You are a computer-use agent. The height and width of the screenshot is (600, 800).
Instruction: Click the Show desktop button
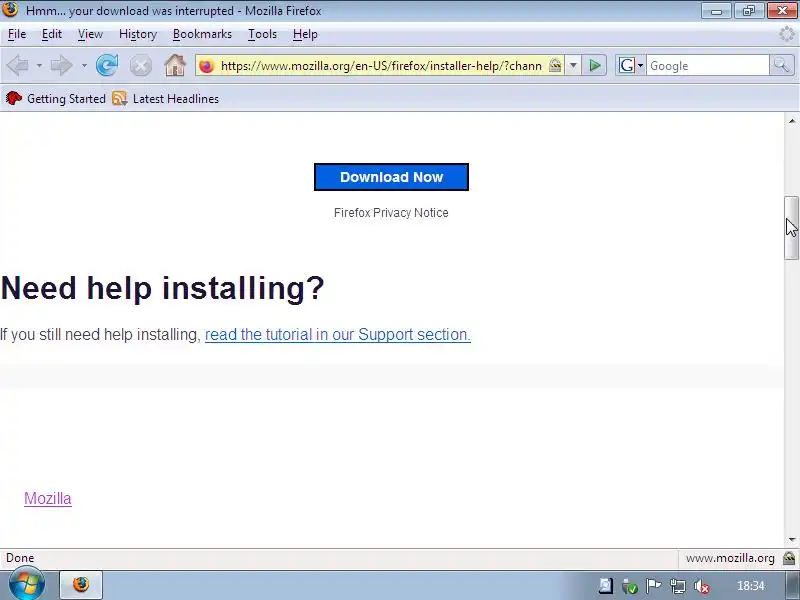[x=793, y=585]
